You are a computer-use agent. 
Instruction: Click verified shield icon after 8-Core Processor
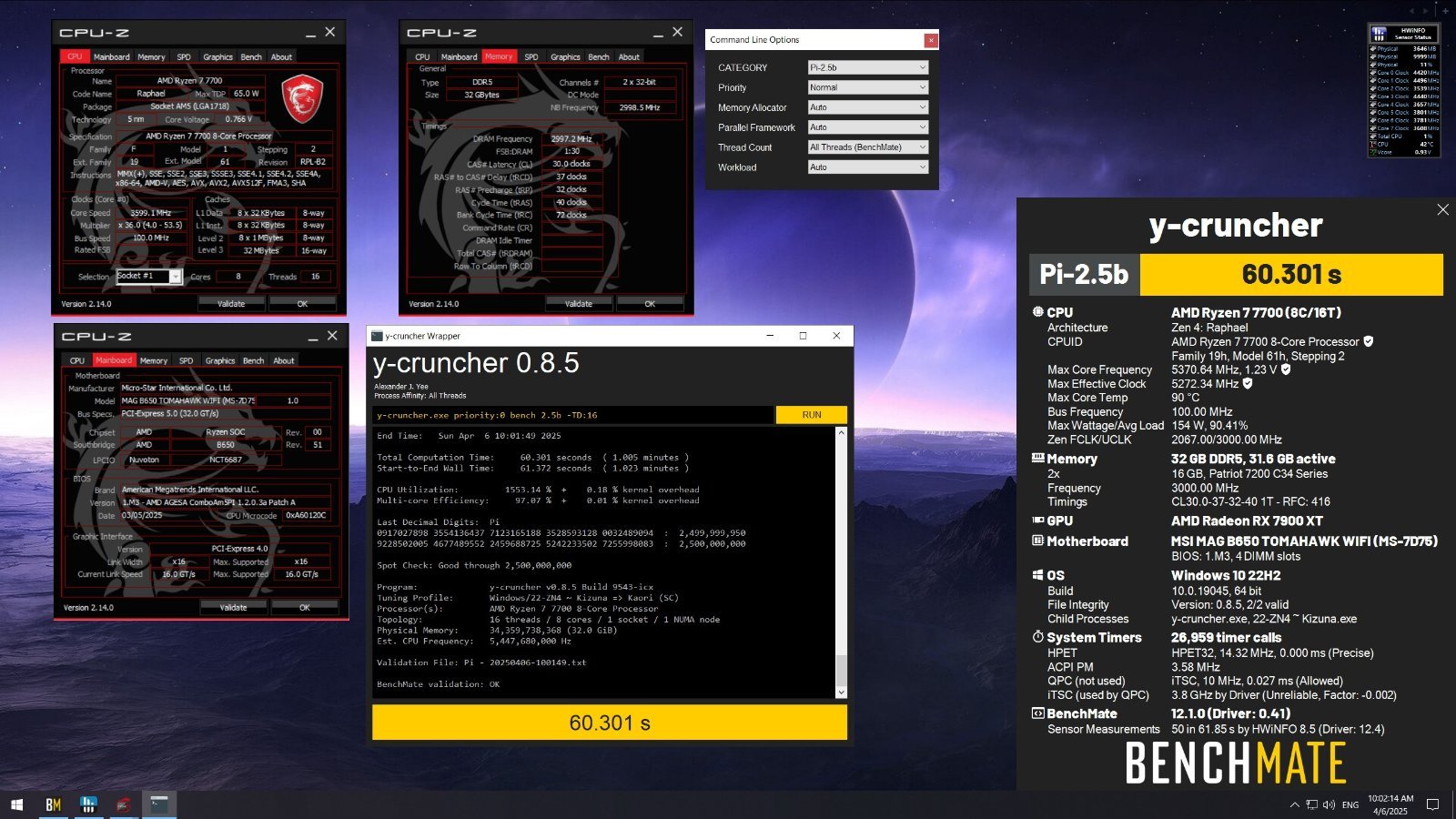(x=1369, y=341)
